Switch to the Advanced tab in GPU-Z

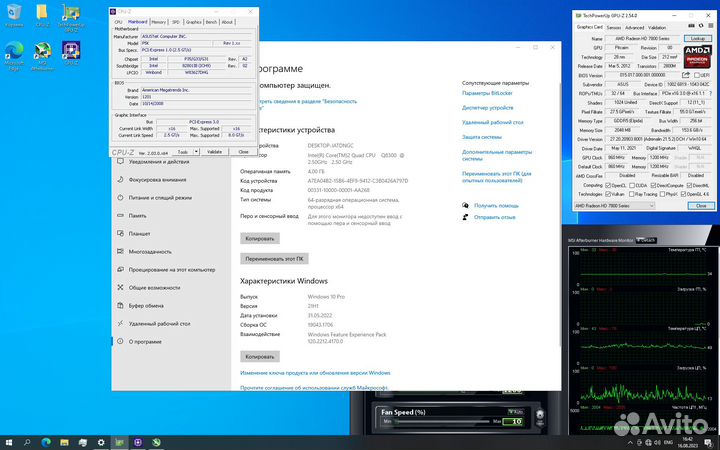pyautogui.click(x=634, y=28)
